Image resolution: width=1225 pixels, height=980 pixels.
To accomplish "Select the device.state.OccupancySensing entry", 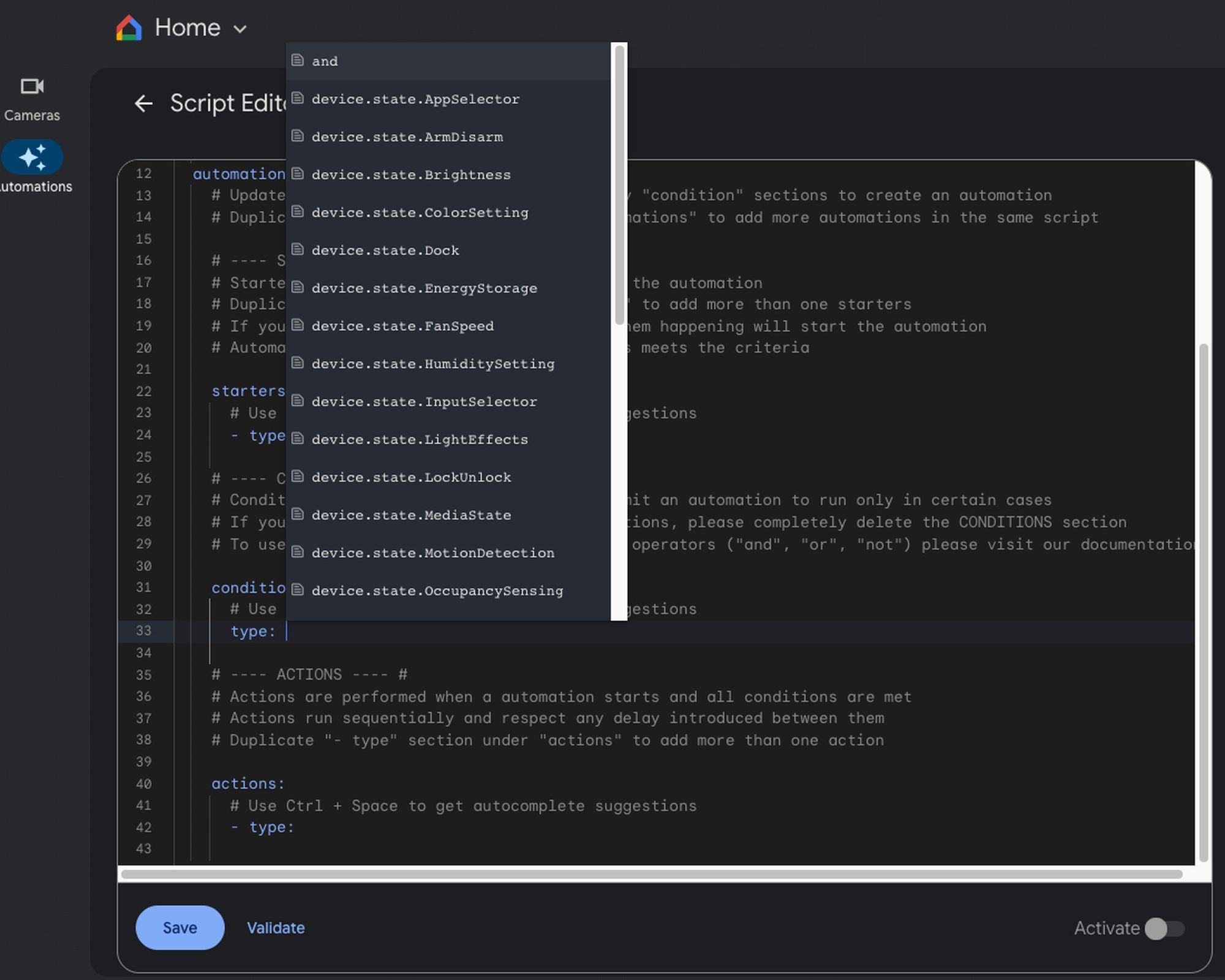I will pyautogui.click(x=437, y=590).
